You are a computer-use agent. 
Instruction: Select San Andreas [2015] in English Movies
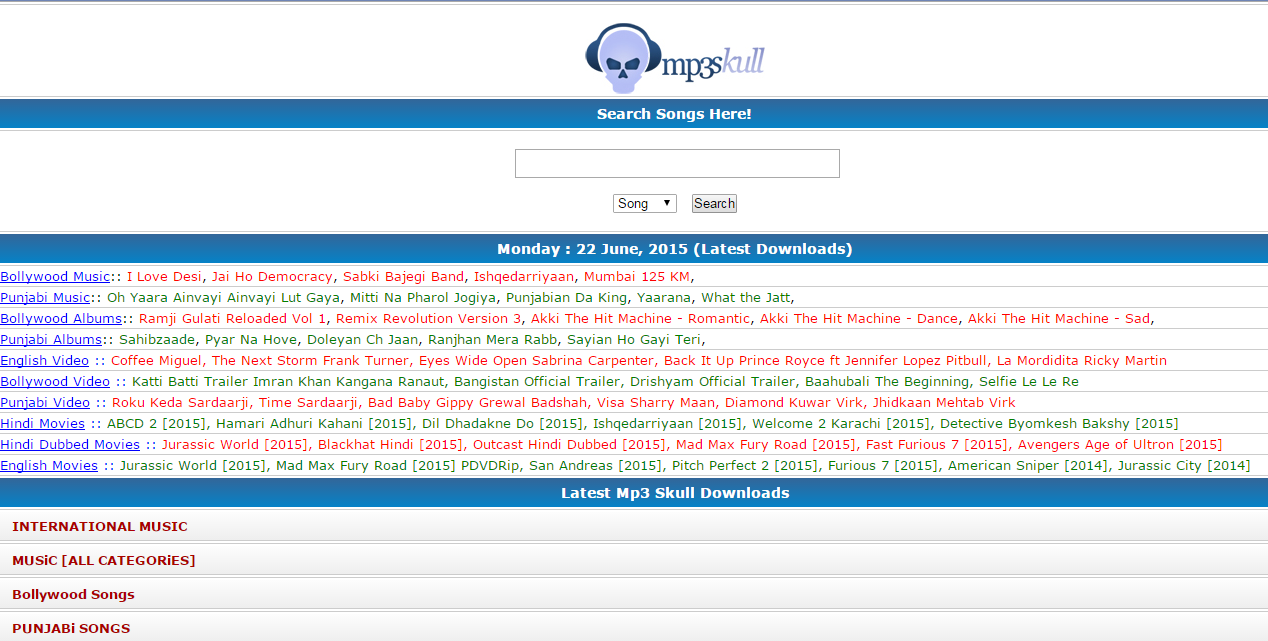[595, 465]
